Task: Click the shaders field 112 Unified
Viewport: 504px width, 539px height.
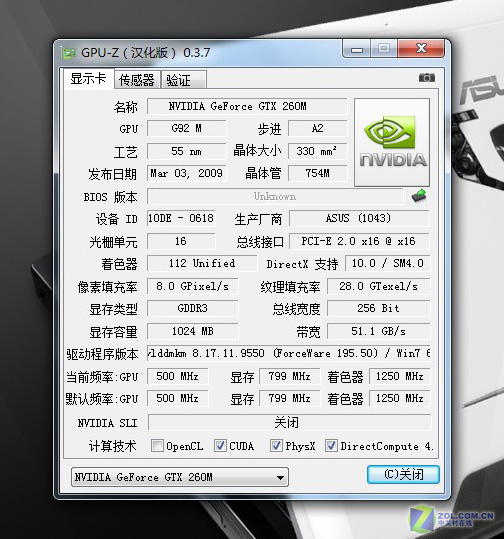Action: coord(202,263)
